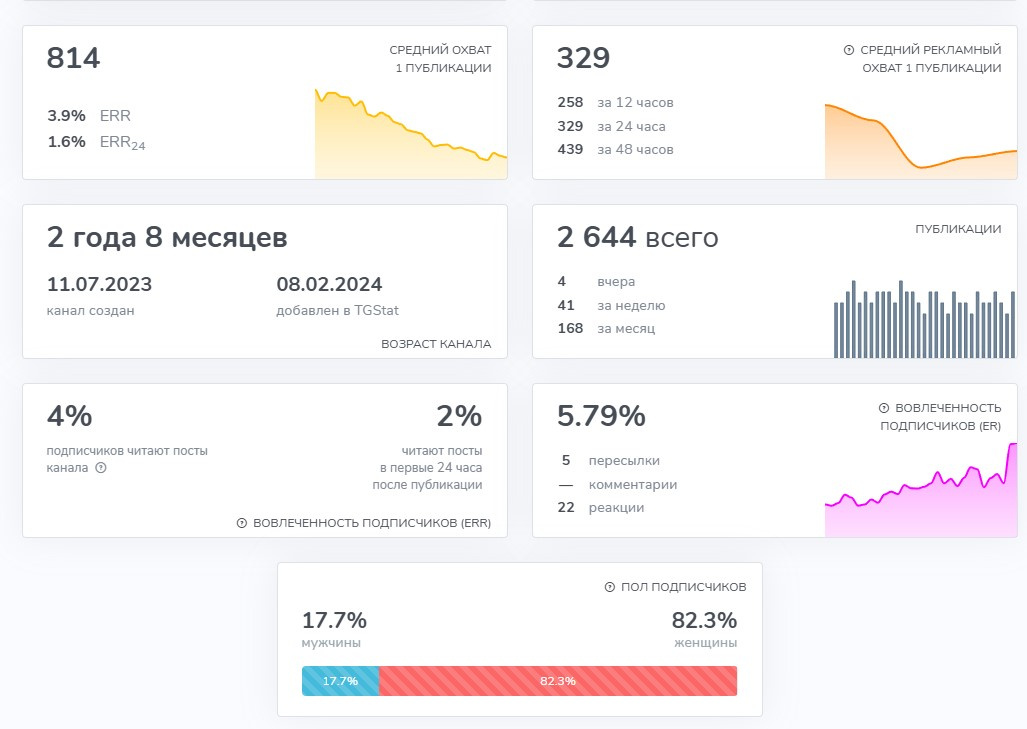Screen dimensions: 1027x729
Task: Click the magenta ER engagement chart
Action: [x=921, y=490]
